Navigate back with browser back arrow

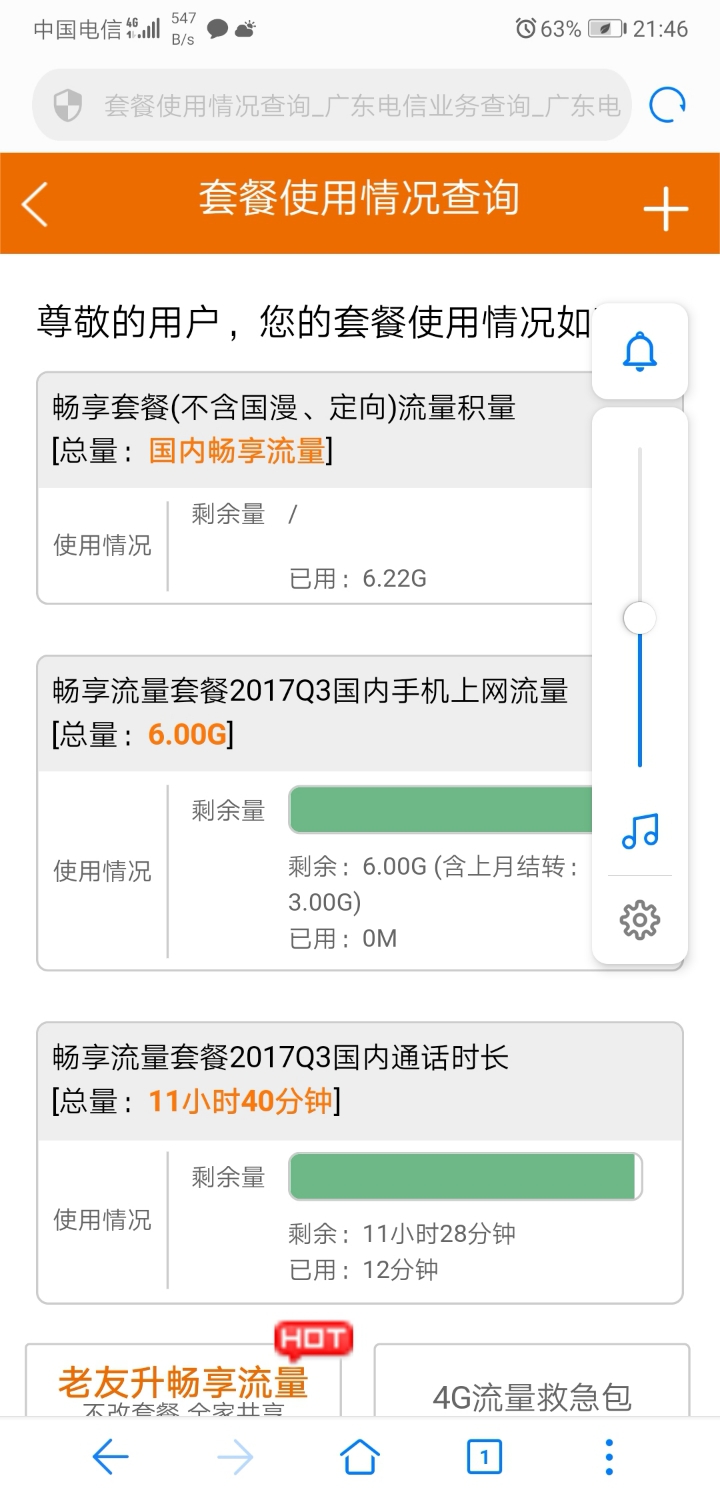pyautogui.click(x=110, y=1457)
